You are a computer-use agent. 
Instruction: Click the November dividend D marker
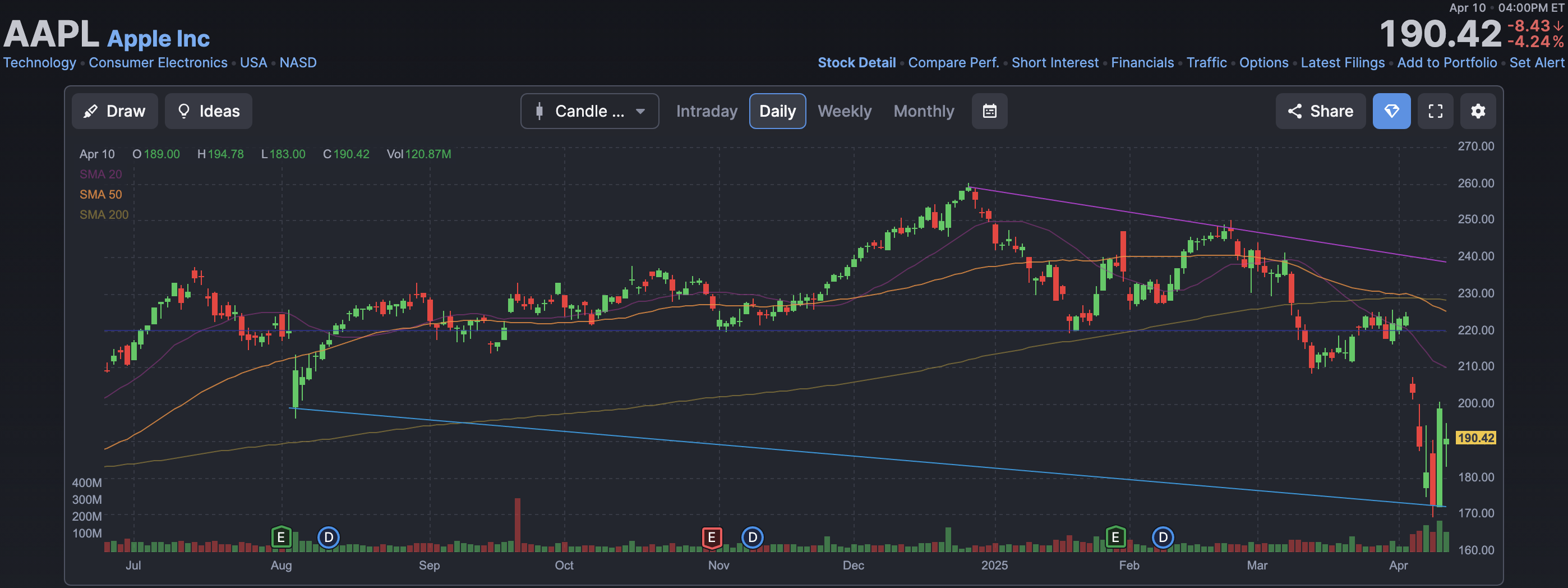point(753,537)
